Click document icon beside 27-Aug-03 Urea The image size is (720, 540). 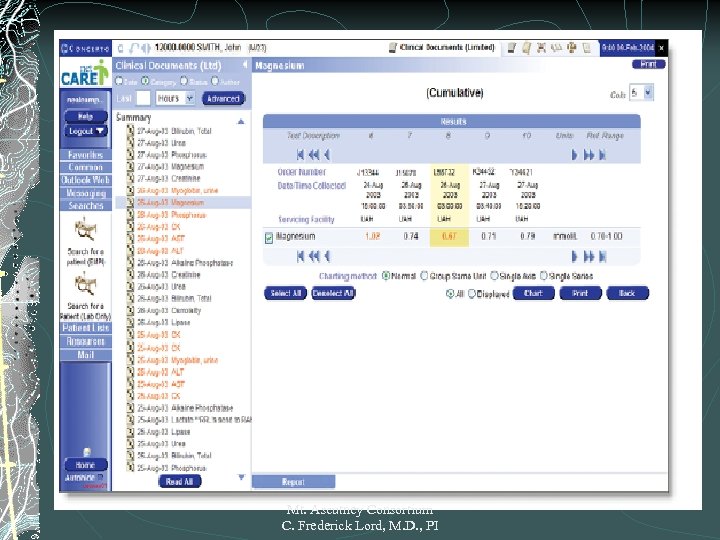point(130,143)
